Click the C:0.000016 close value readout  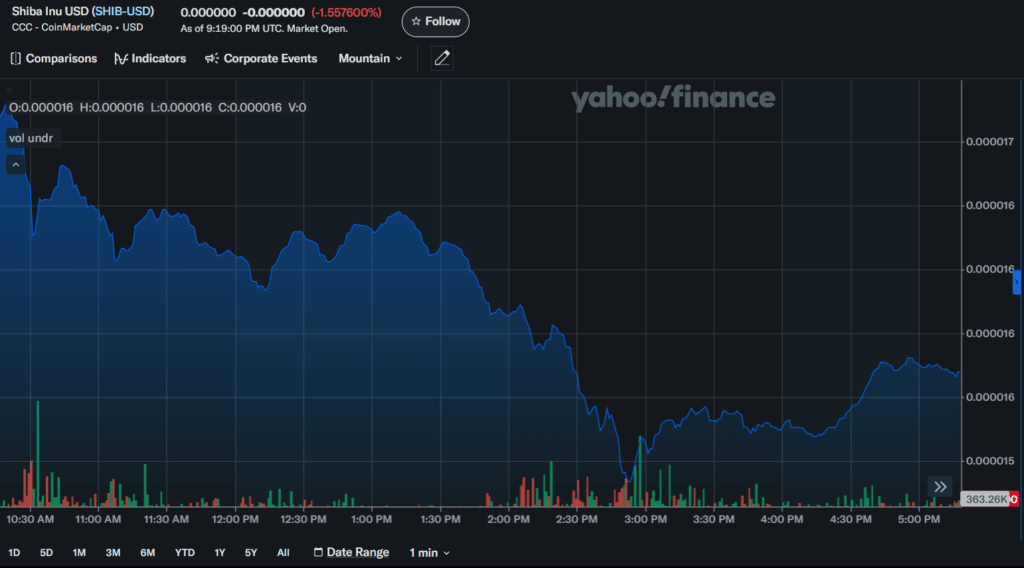click(250, 108)
